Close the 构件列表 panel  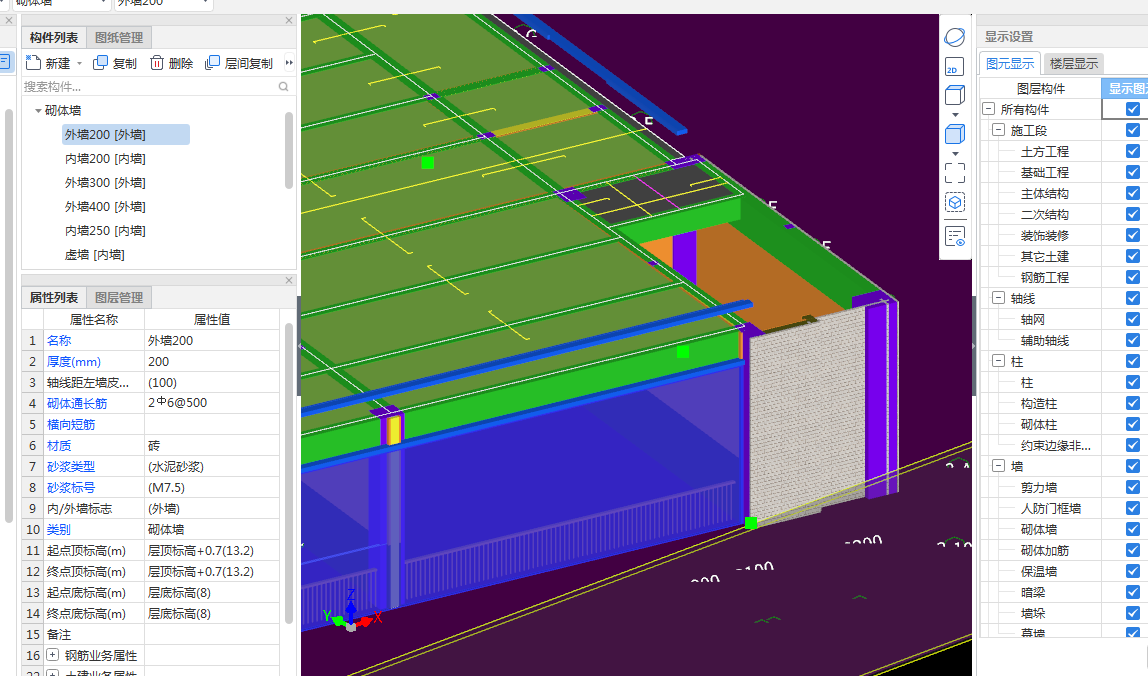pyautogui.click(x=289, y=21)
